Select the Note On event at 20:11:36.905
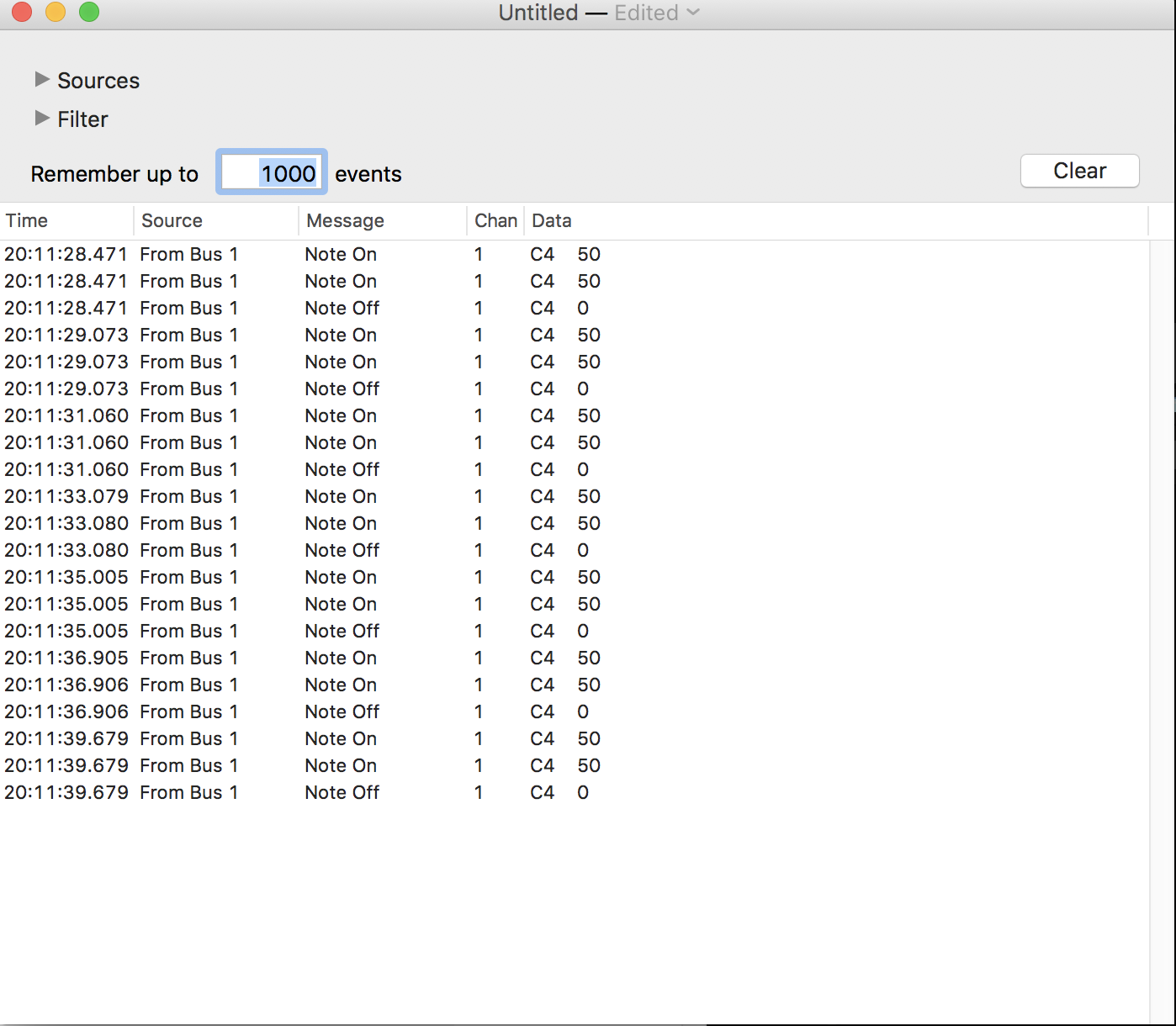The height and width of the screenshot is (1026, 1176). pos(341,658)
